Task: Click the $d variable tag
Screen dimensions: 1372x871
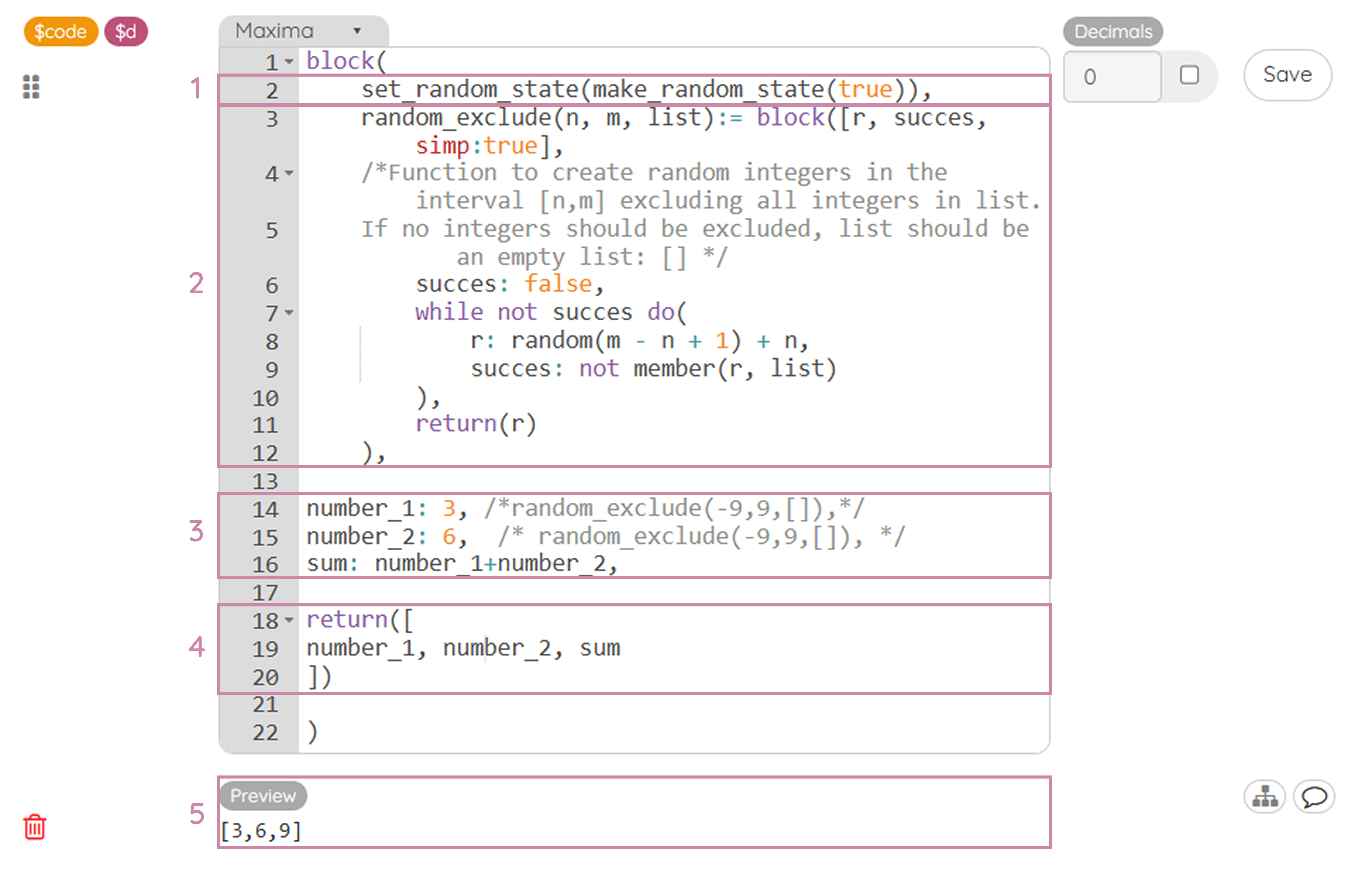Action: [x=126, y=31]
